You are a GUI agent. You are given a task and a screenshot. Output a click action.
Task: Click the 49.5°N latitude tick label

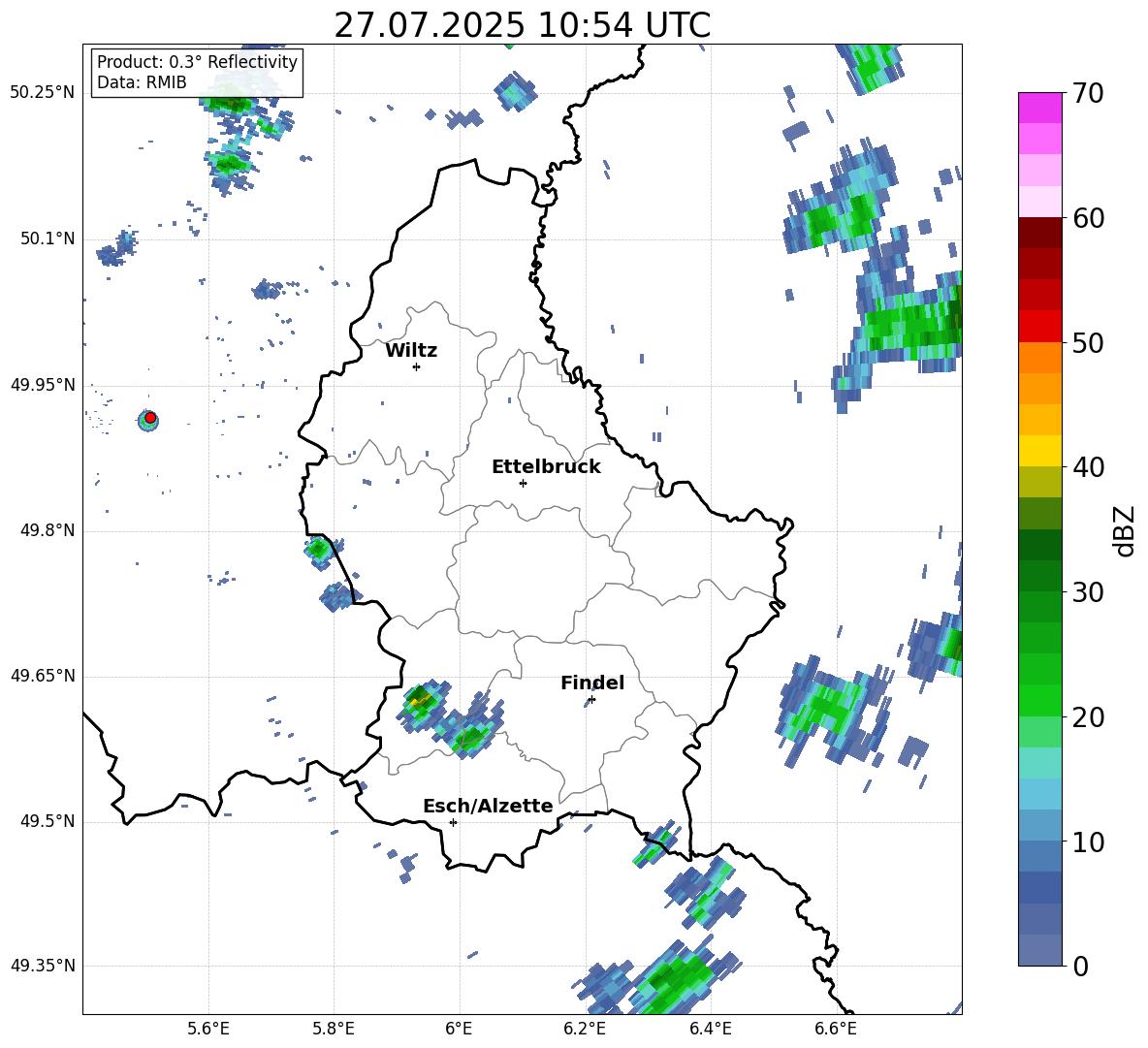click(x=48, y=822)
